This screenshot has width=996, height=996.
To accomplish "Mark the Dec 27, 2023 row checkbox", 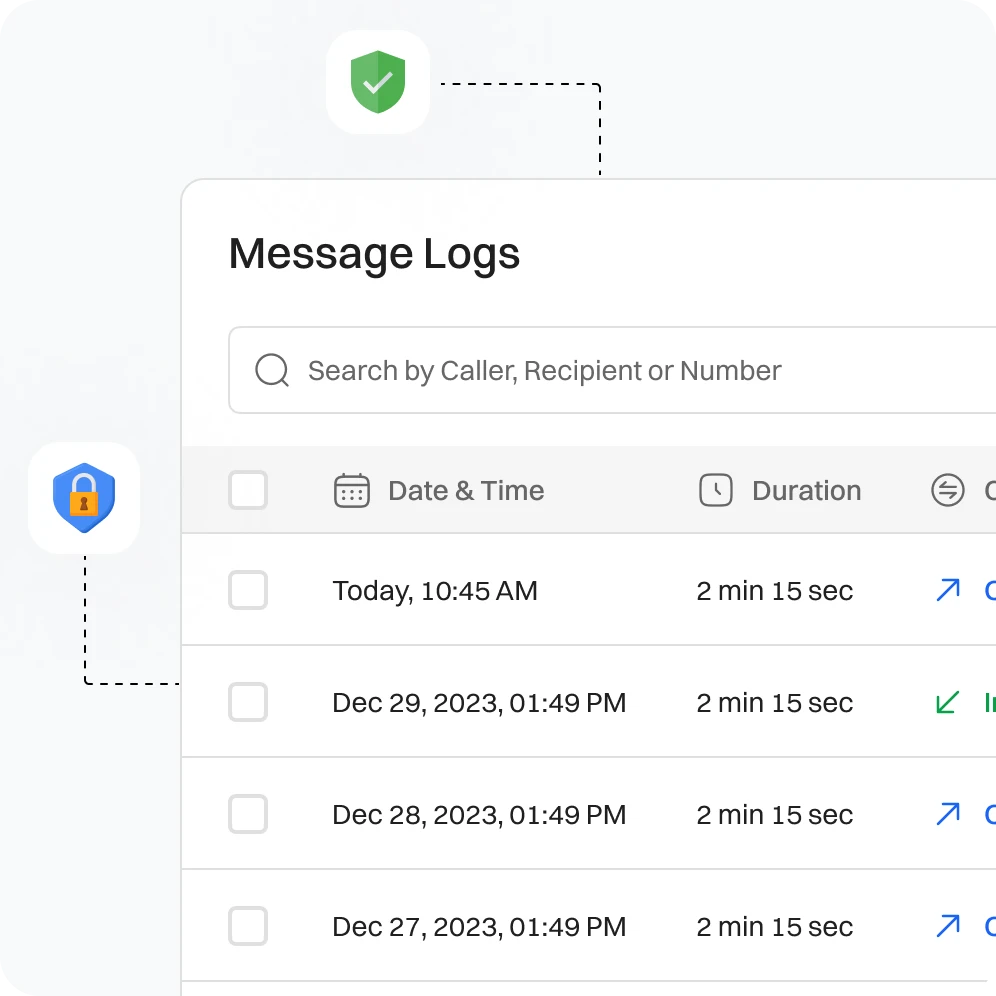I will point(248,926).
